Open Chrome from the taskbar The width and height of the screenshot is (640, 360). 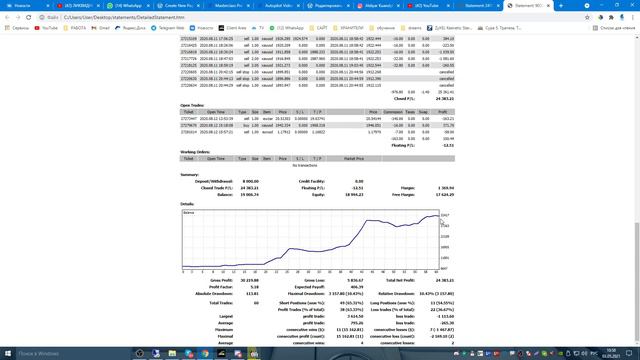(x=205, y=353)
